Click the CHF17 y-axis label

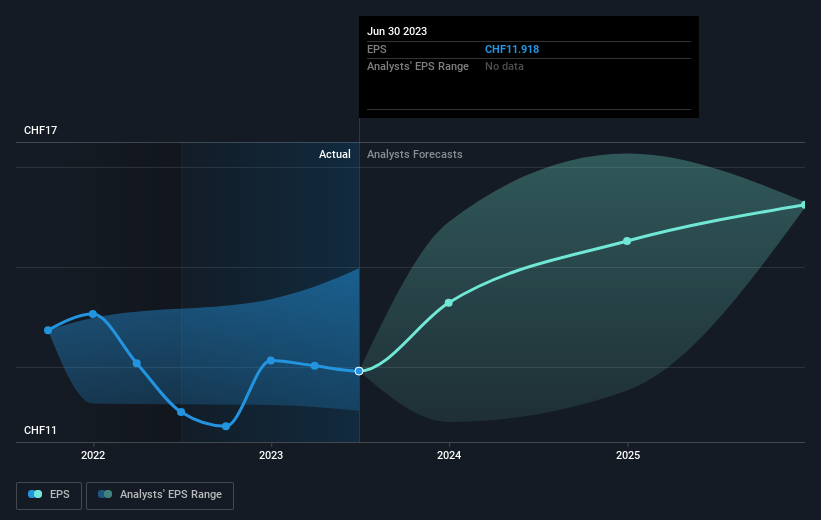point(40,130)
